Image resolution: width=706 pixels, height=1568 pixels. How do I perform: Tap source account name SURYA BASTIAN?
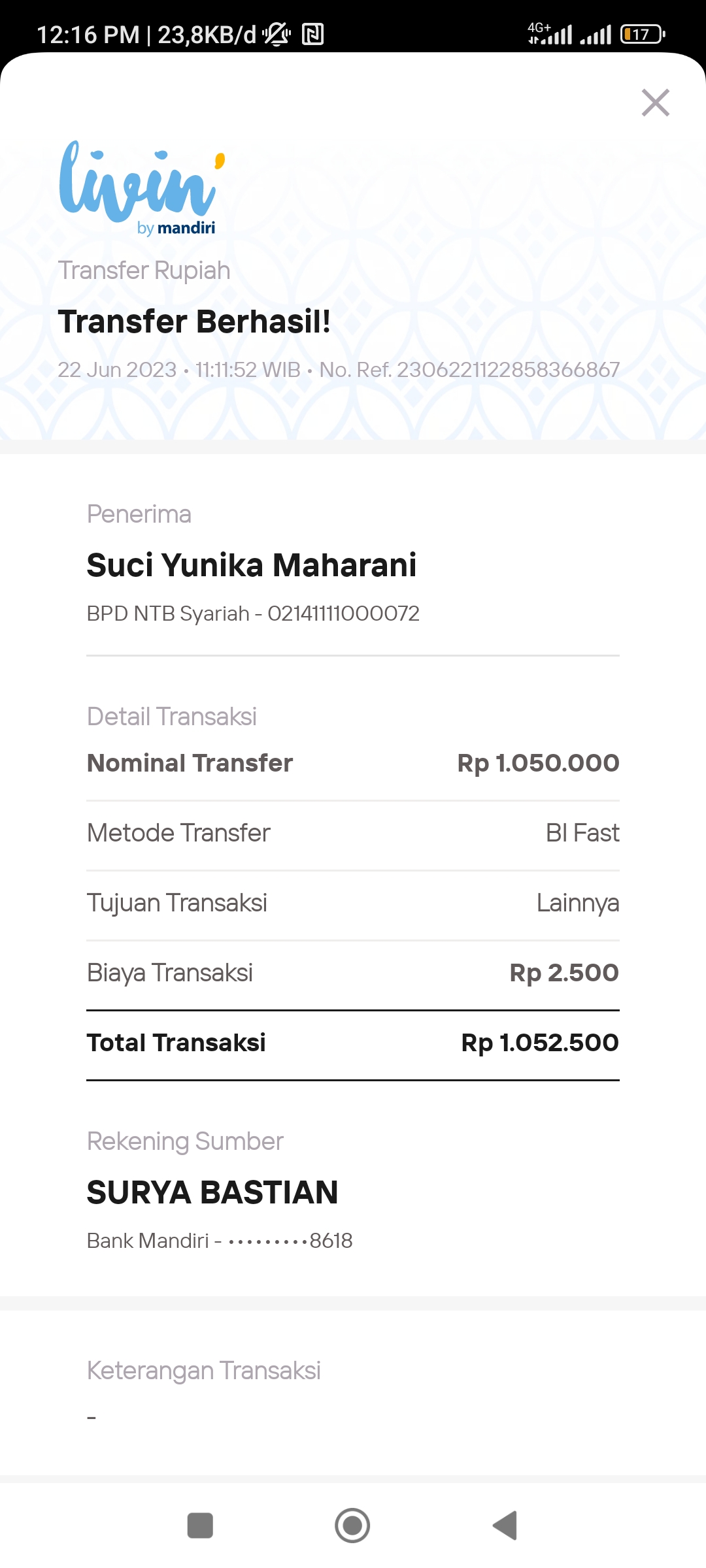(212, 1192)
